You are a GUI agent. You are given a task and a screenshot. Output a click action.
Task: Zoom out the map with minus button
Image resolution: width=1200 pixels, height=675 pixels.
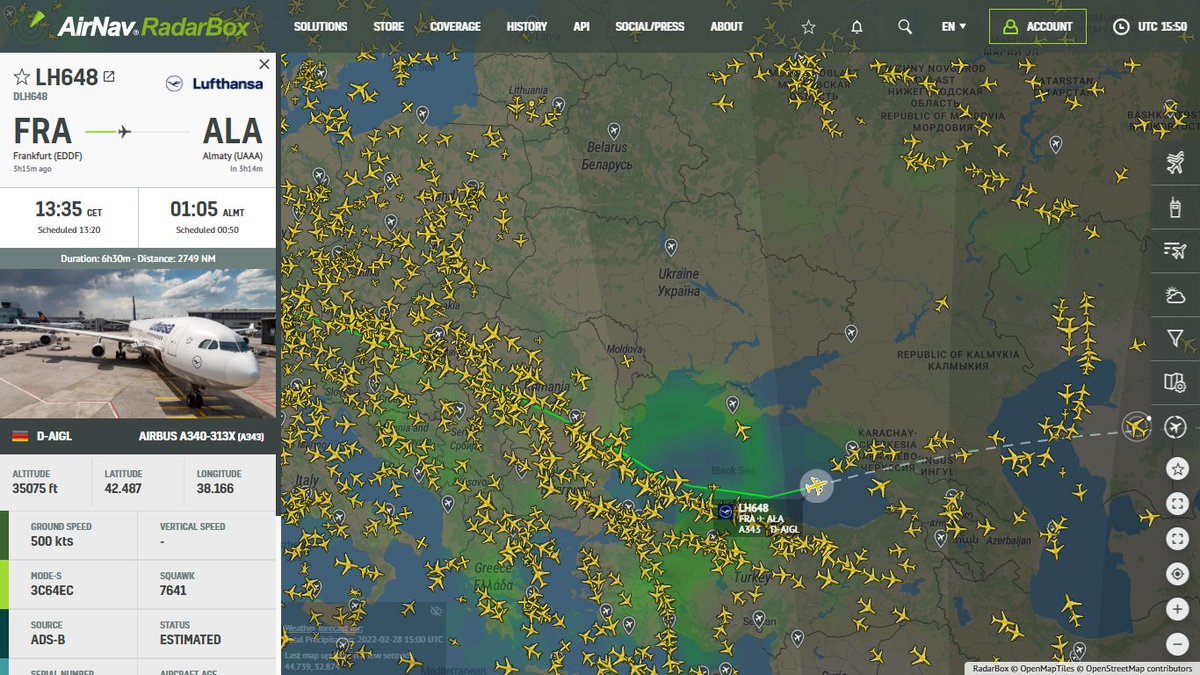(x=1177, y=644)
